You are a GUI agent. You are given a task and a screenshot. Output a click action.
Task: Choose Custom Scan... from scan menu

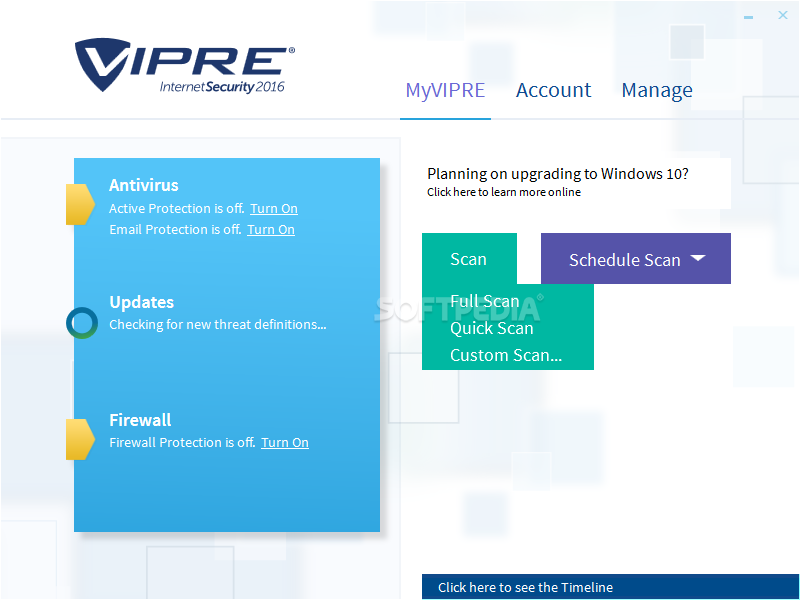pos(506,355)
